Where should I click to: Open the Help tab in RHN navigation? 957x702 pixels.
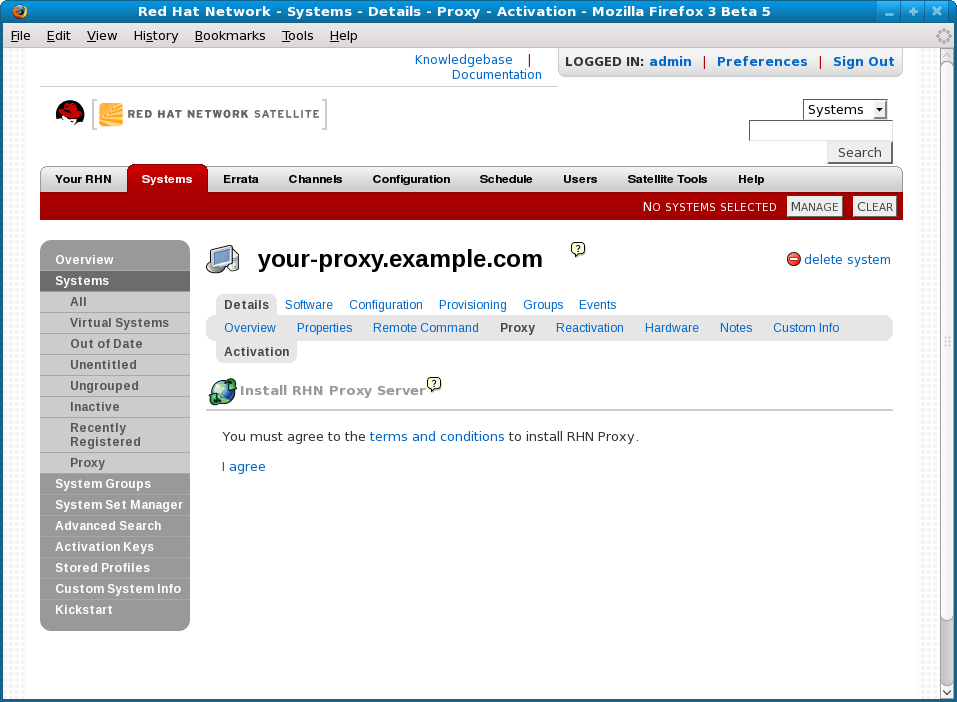751,179
